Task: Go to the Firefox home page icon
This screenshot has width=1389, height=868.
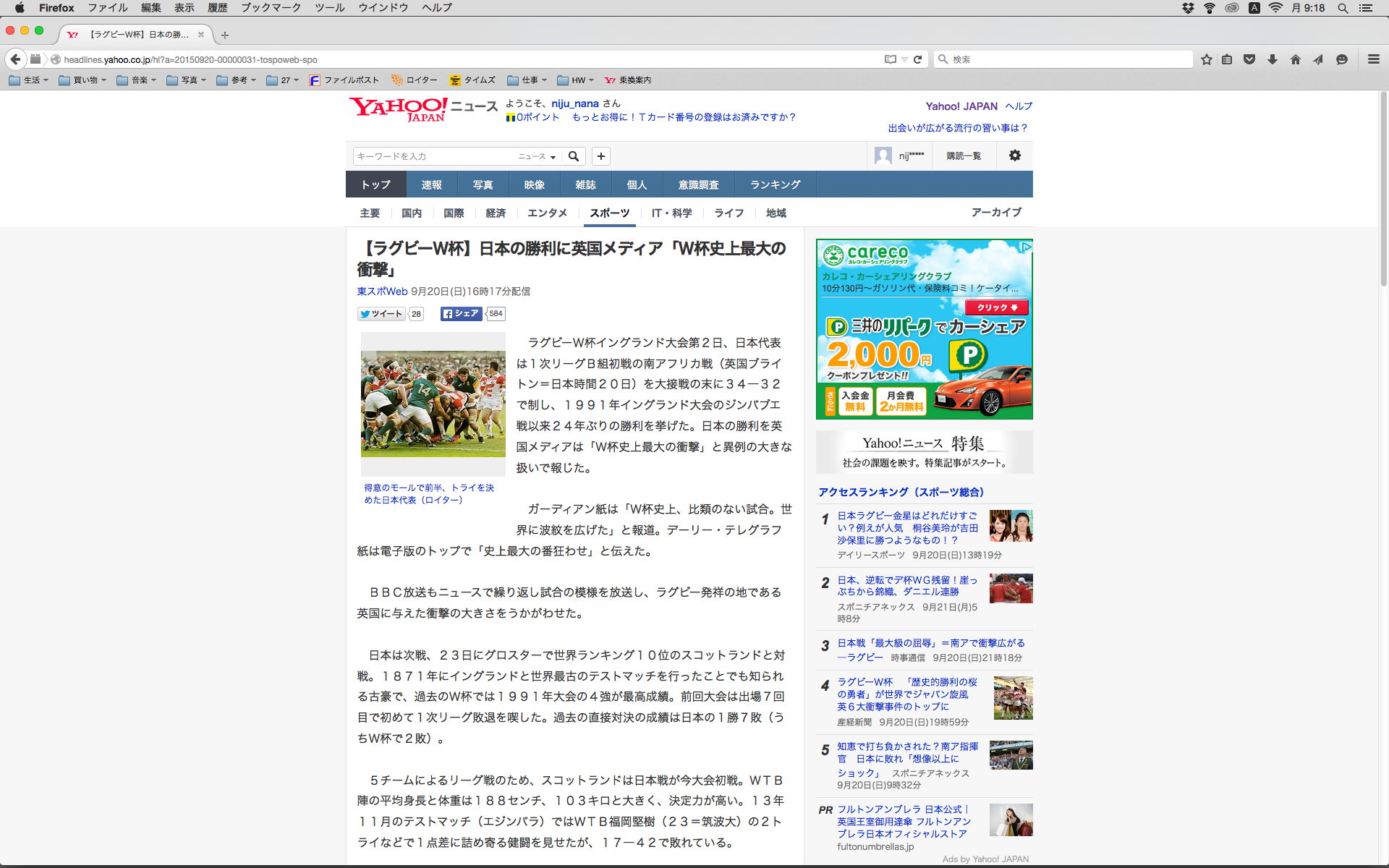Action: coord(1296,60)
